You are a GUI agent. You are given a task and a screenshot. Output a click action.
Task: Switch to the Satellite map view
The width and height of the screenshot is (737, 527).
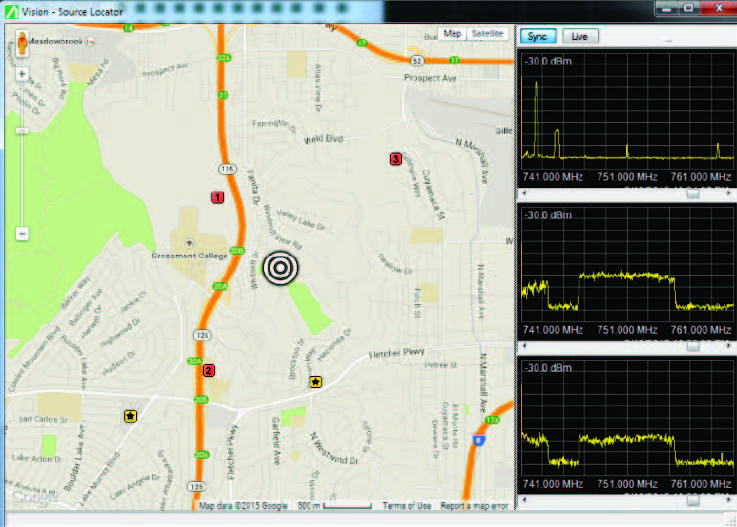[488, 33]
